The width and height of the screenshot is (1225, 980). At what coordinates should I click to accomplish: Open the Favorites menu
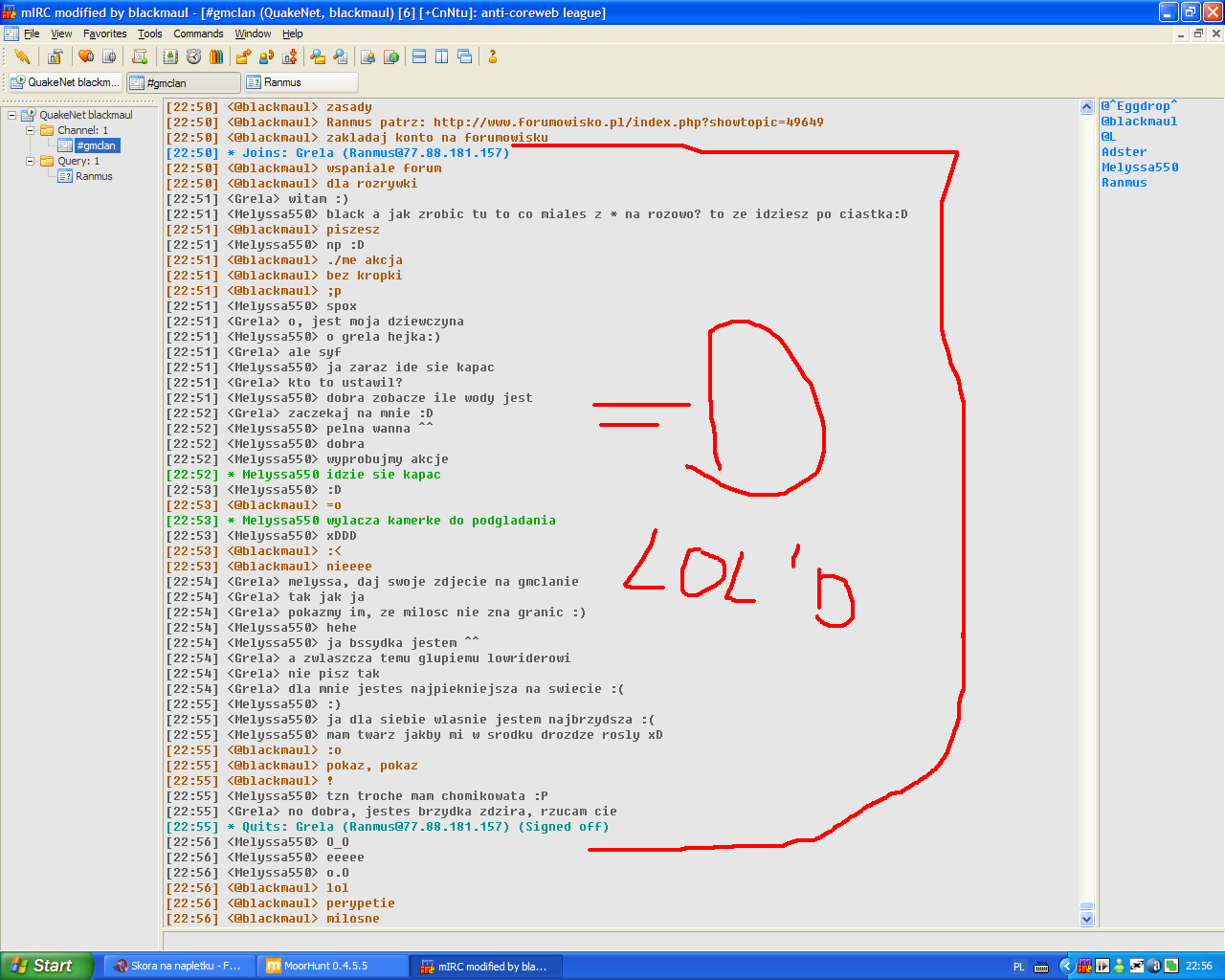104,33
